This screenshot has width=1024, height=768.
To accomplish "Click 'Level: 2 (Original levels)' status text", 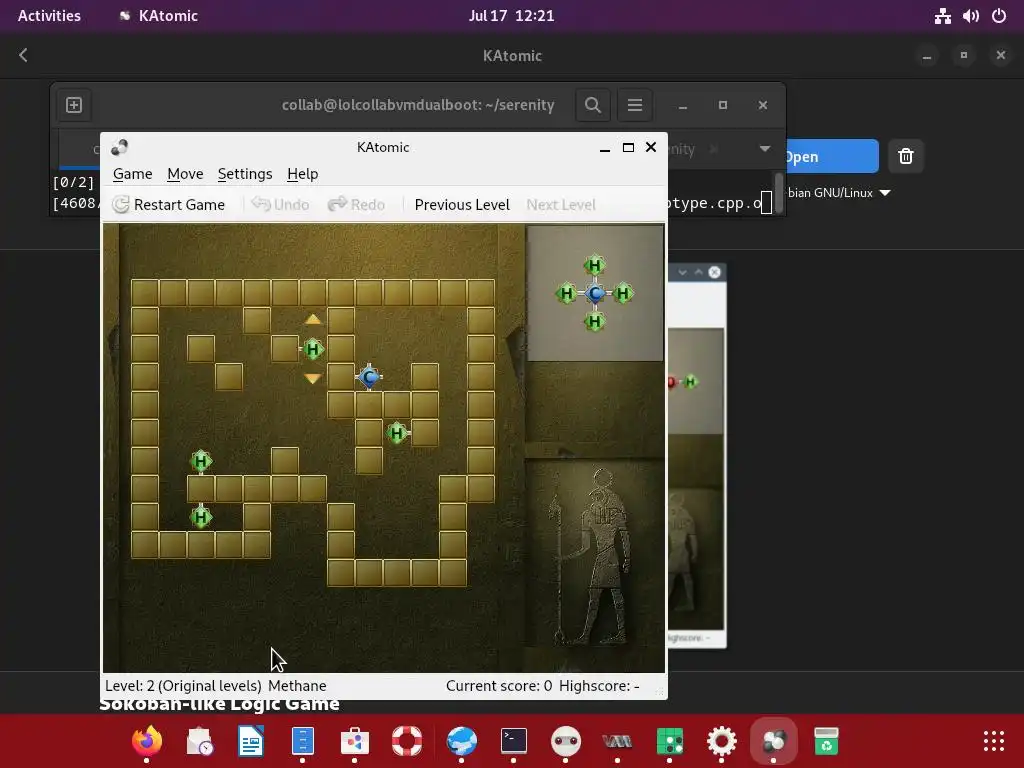I will [x=183, y=686].
